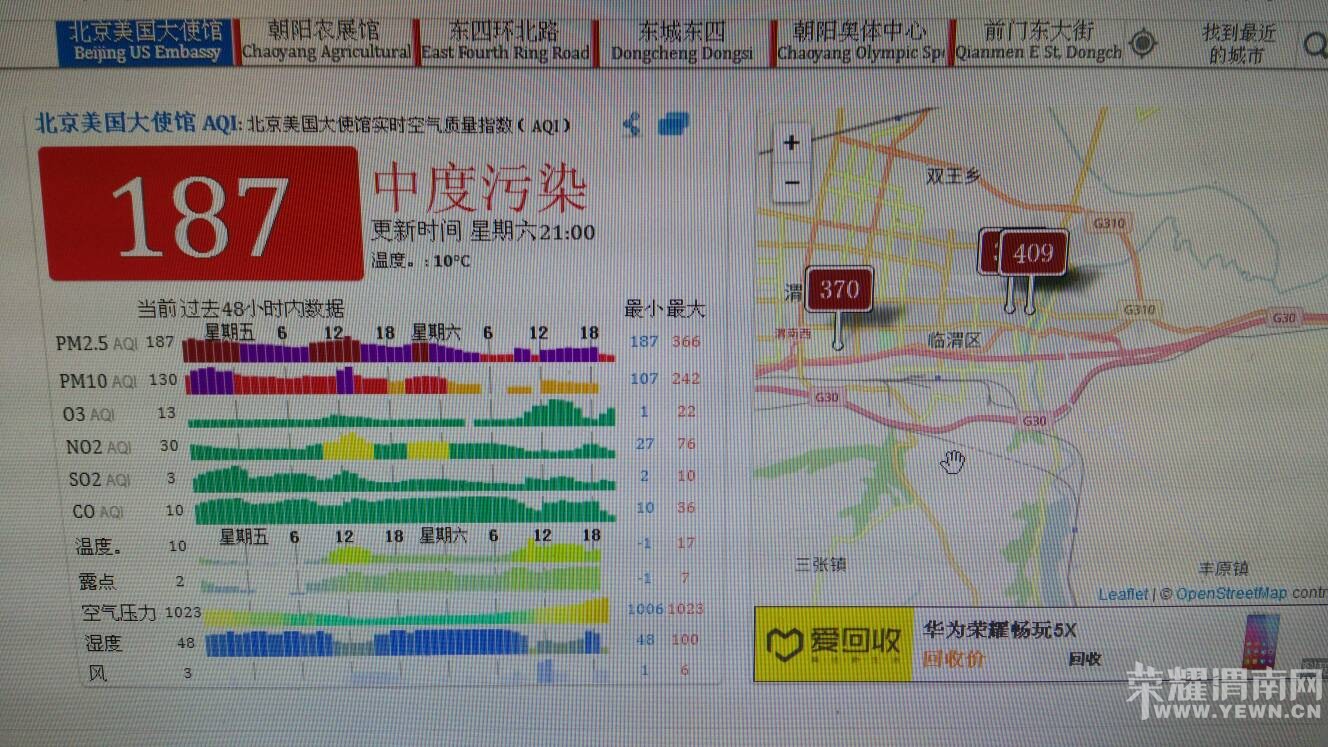
Task: Open the Dongcheng Dongsi tab
Action: tap(682, 43)
